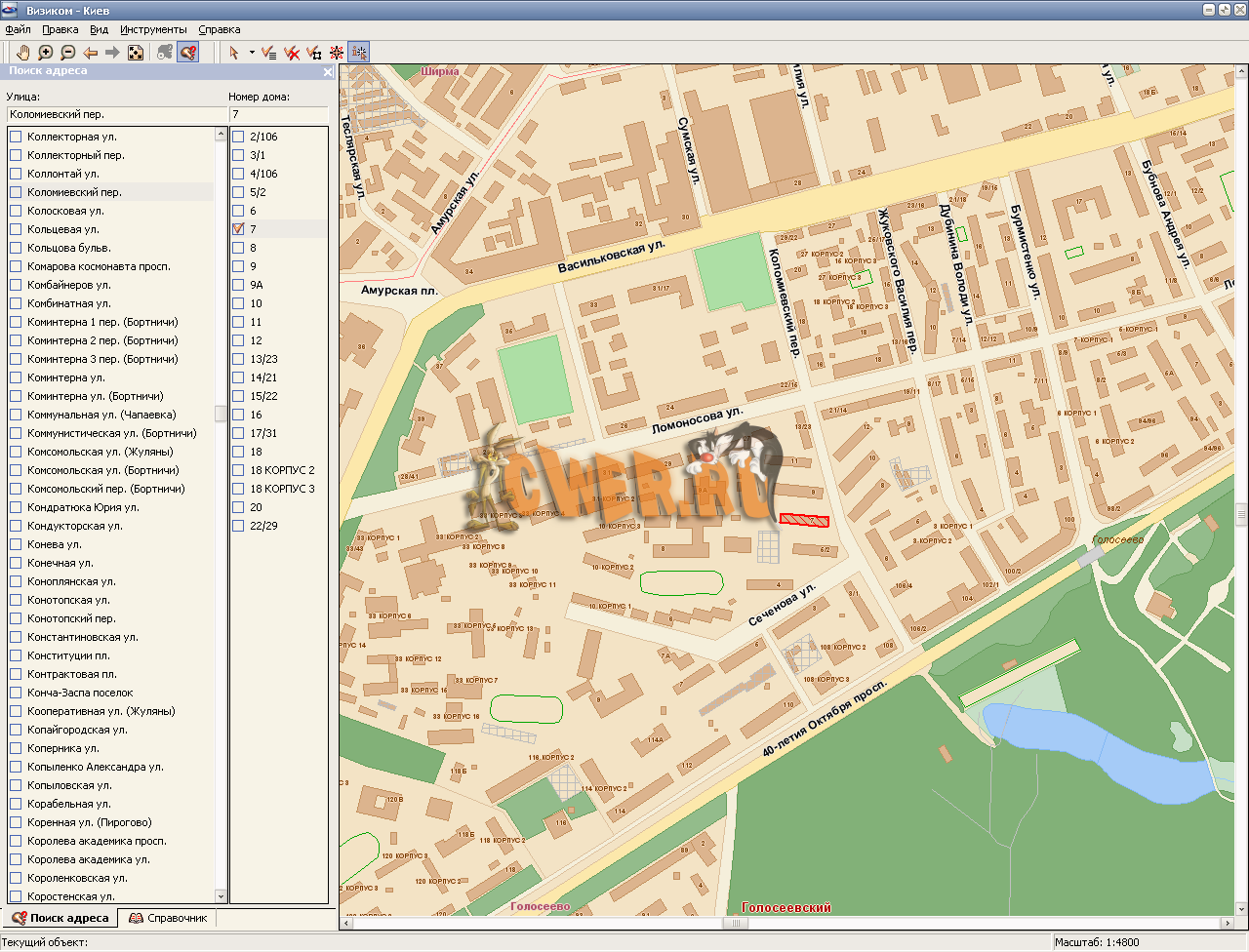Screen dimensions: 1249x952
Task: Click the zoom in magnifier icon
Action: (45, 53)
